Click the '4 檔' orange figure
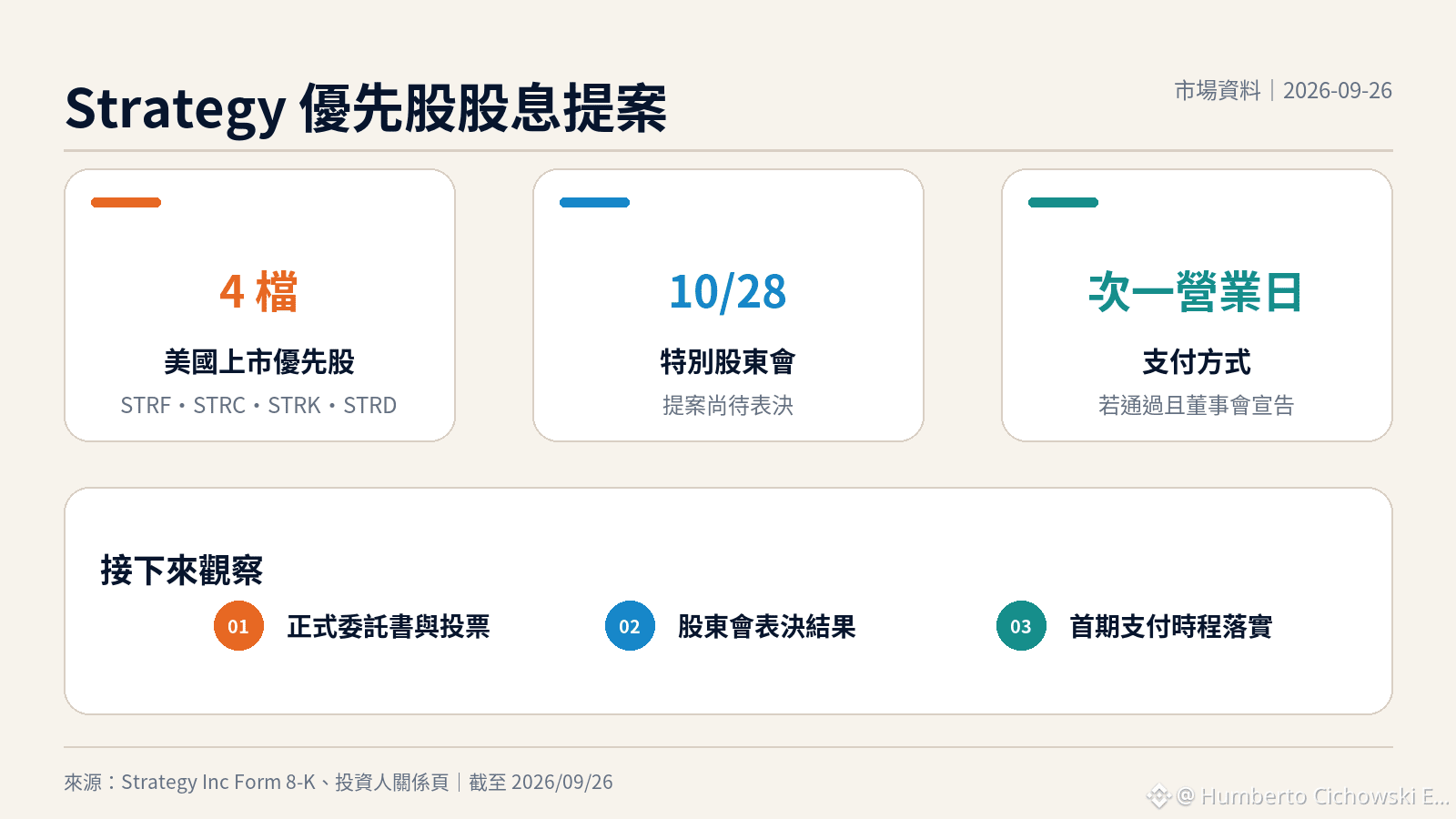The image size is (1456, 819). click(259, 292)
